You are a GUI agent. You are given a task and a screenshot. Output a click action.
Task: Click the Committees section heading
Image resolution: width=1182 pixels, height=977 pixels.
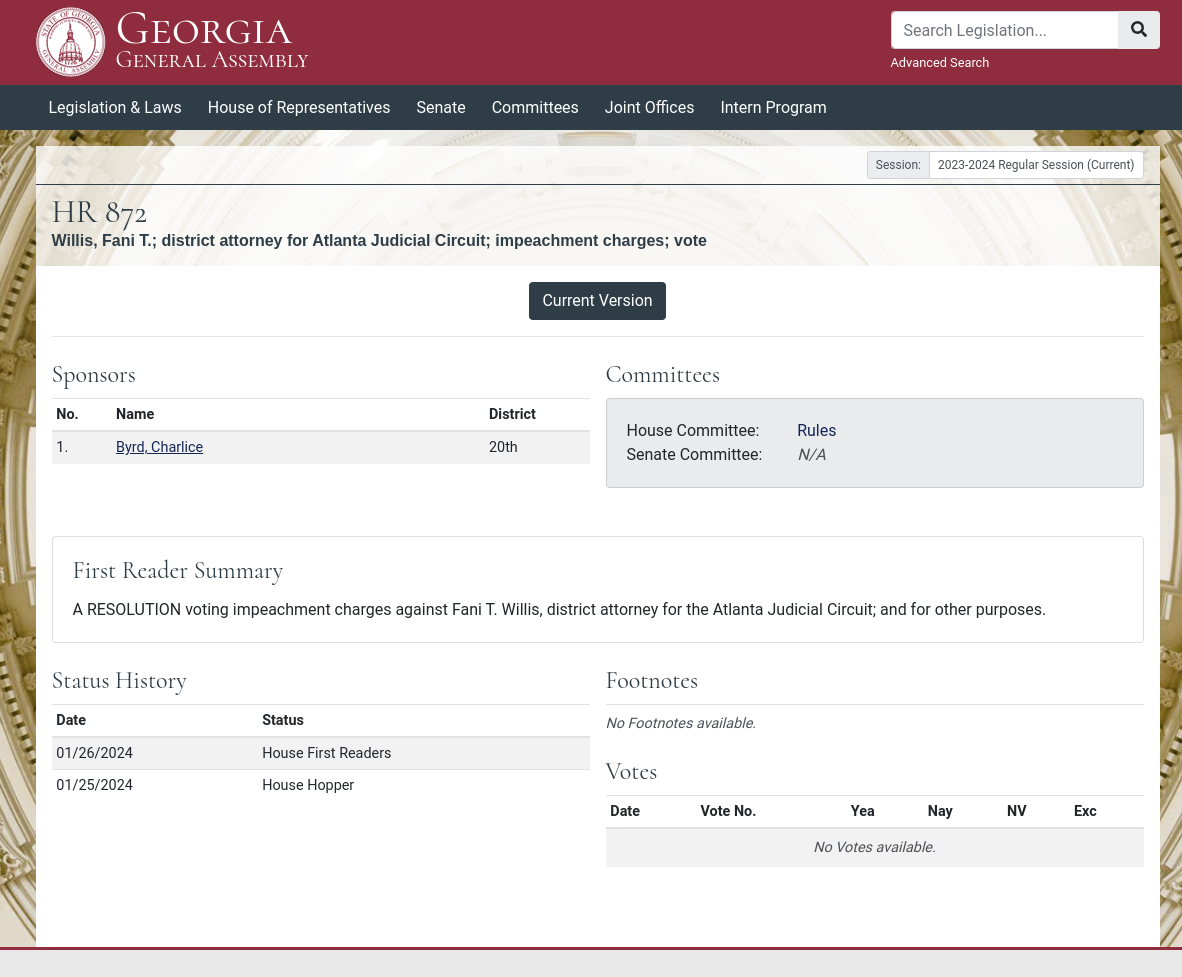[663, 375]
